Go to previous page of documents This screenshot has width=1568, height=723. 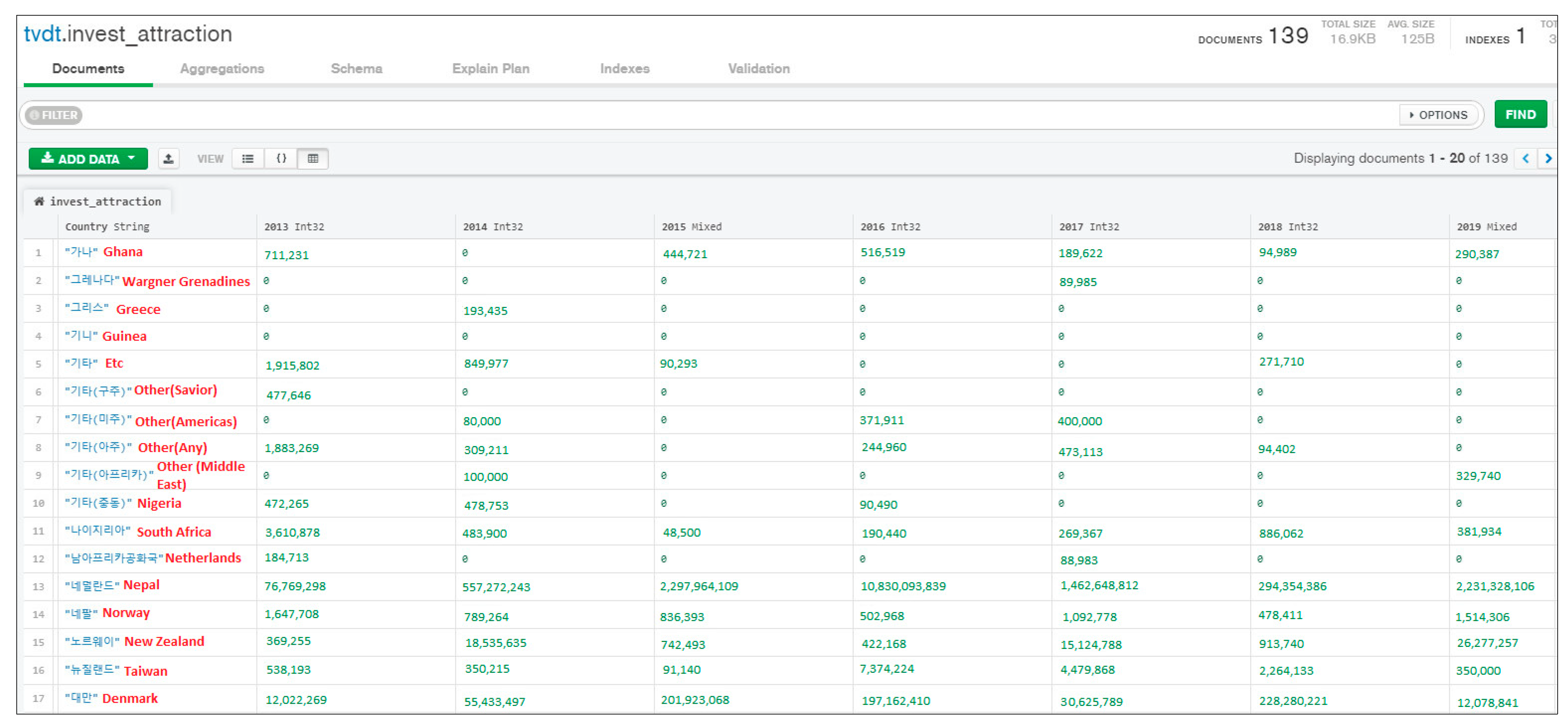click(1525, 159)
